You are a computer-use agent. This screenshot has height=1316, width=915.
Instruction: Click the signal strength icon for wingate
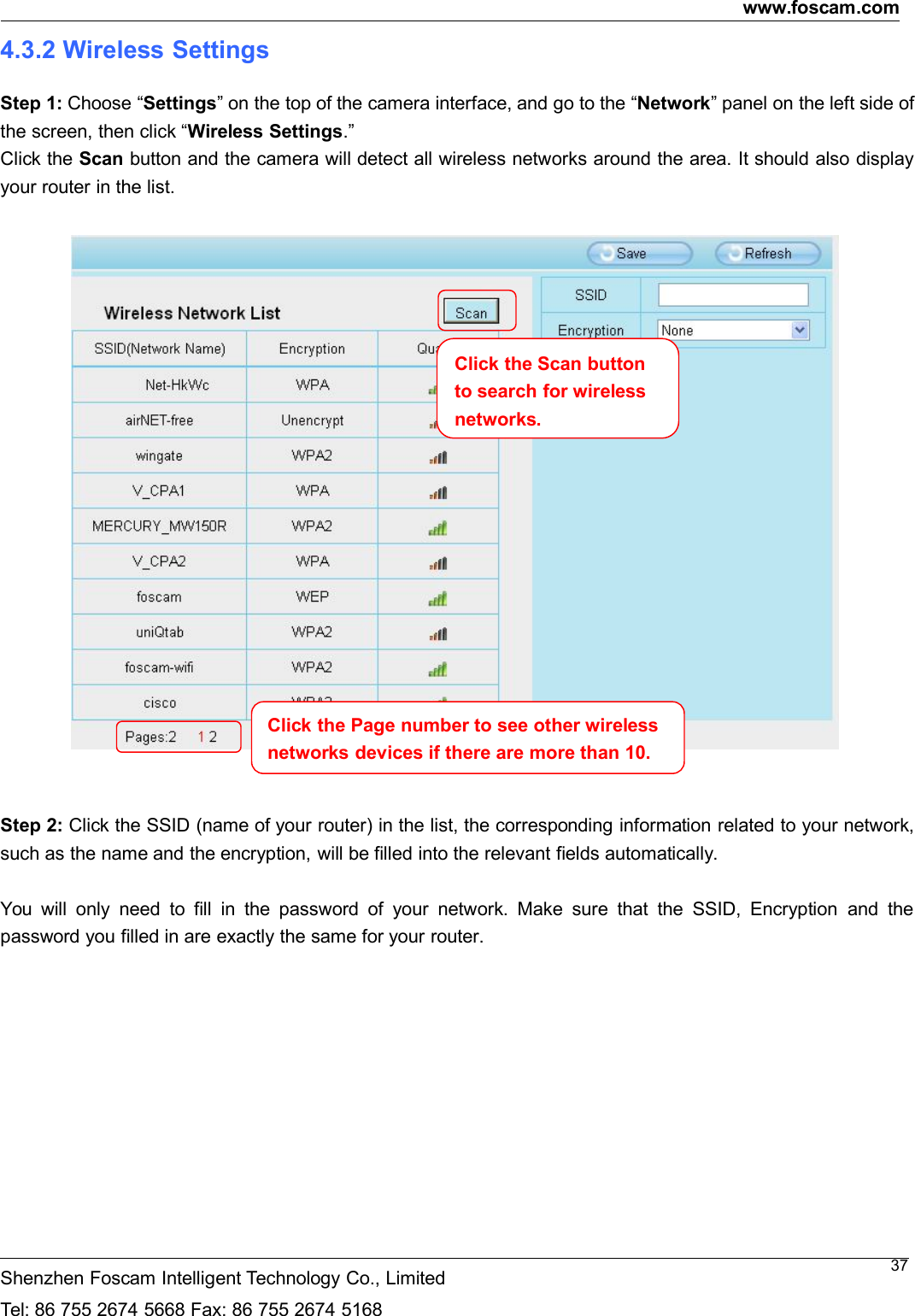(437, 455)
